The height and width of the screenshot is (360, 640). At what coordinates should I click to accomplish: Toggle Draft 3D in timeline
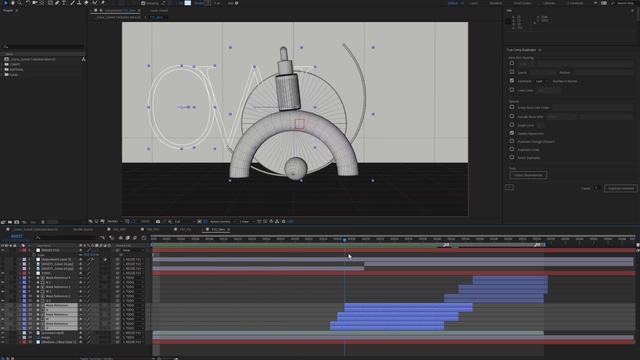[x=111, y=238]
